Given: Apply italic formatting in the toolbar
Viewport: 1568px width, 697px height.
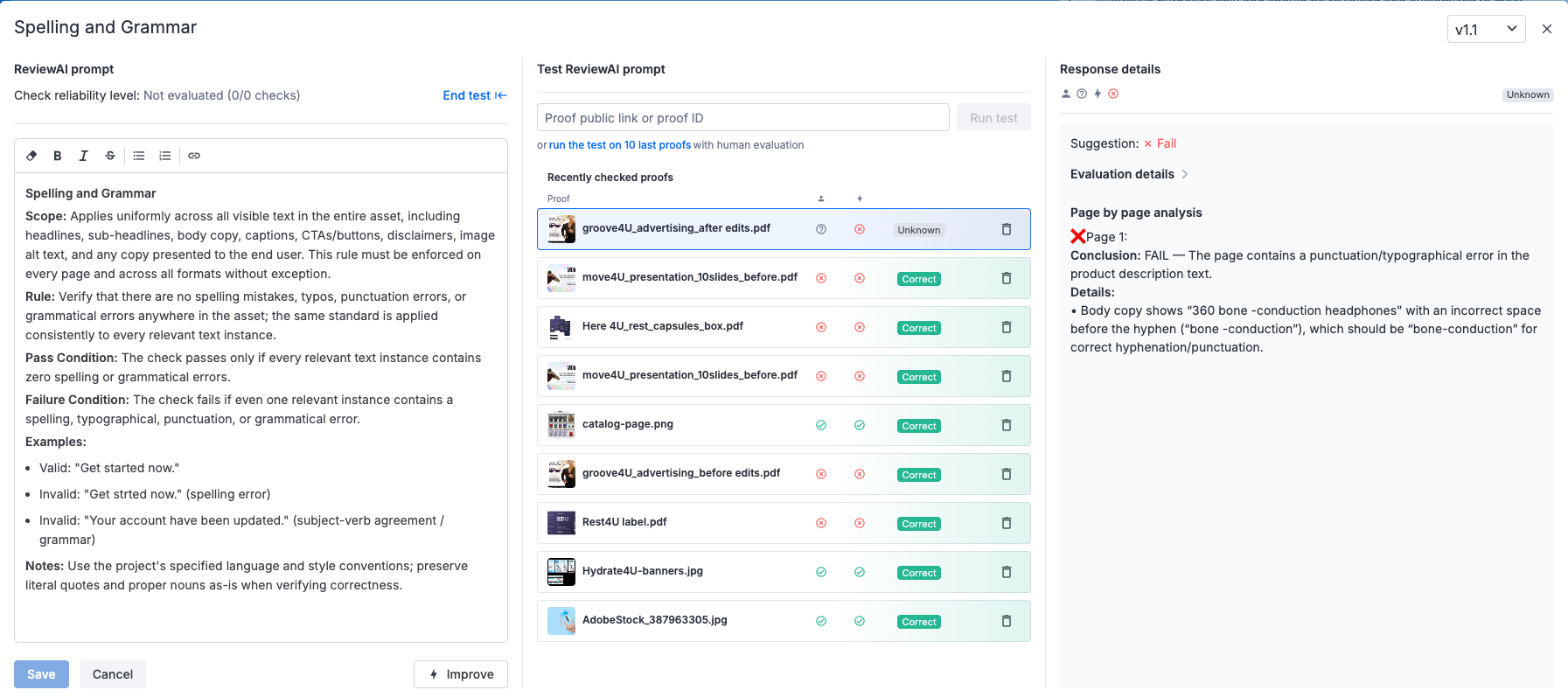Looking at the screenshot, I should coord(84,156).
